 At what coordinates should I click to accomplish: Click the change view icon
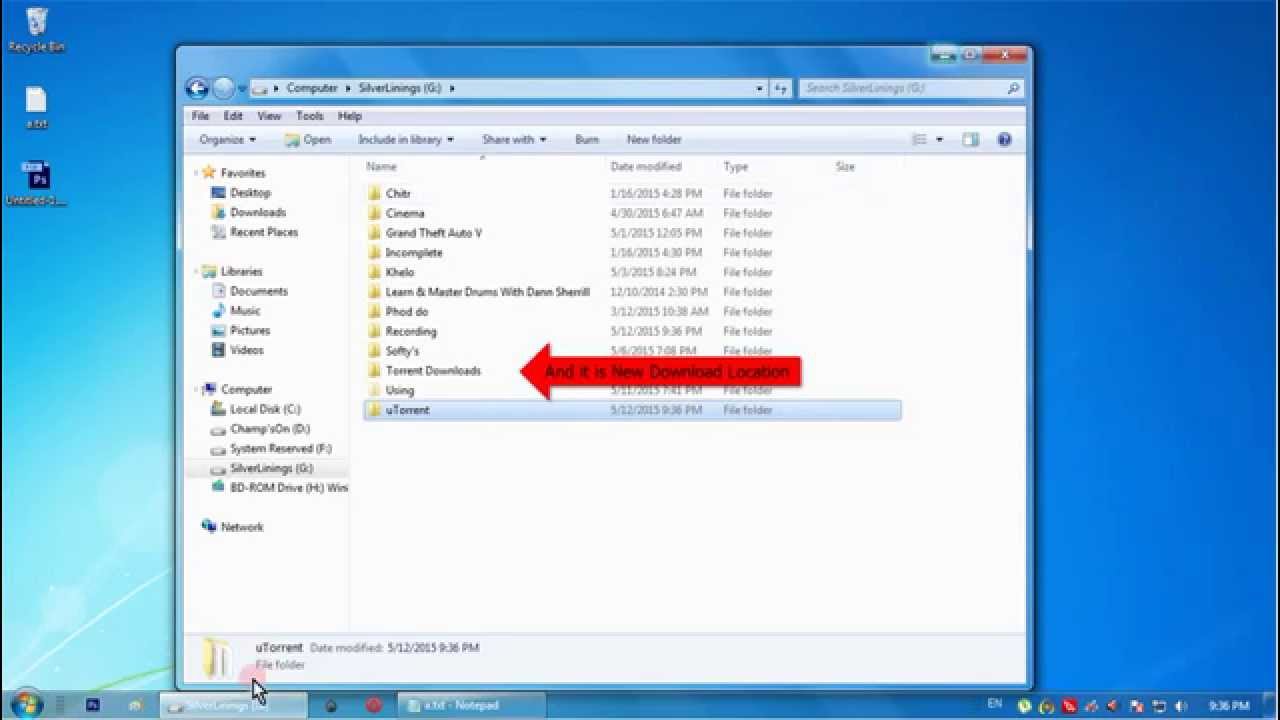[920, 140]
